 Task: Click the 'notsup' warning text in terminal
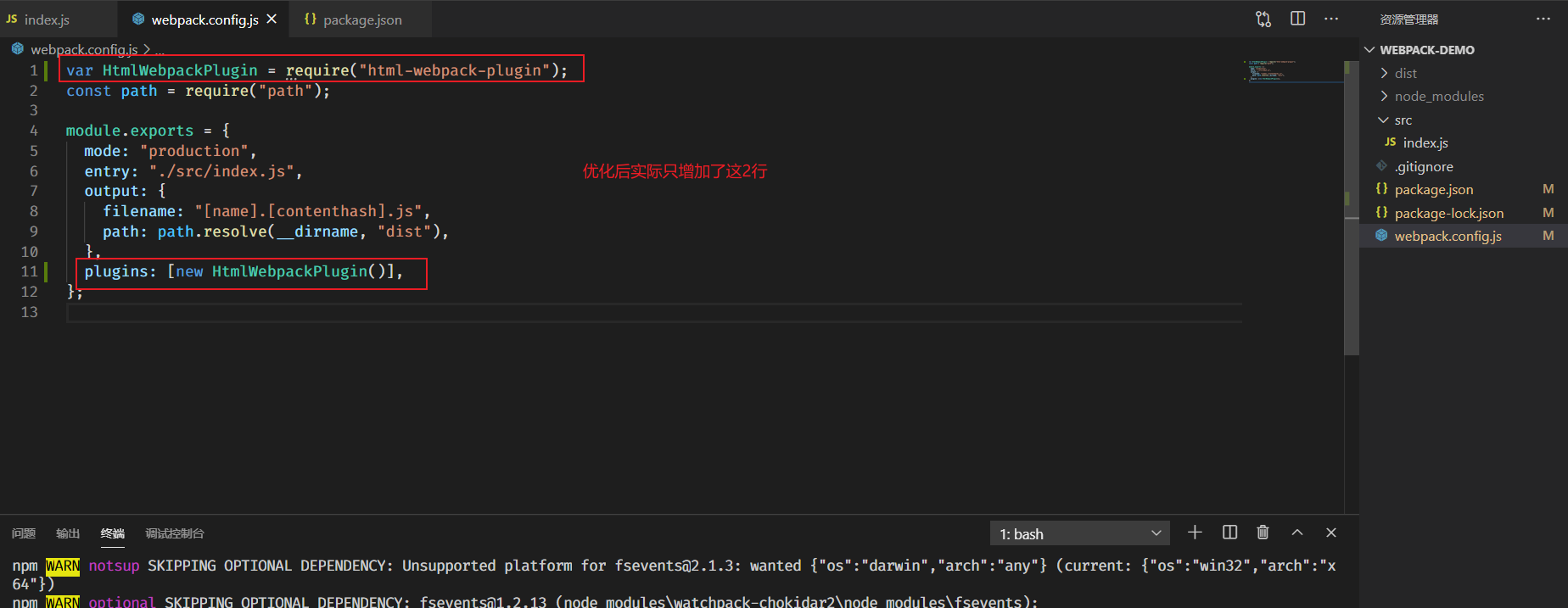click(x=114, y=566)
